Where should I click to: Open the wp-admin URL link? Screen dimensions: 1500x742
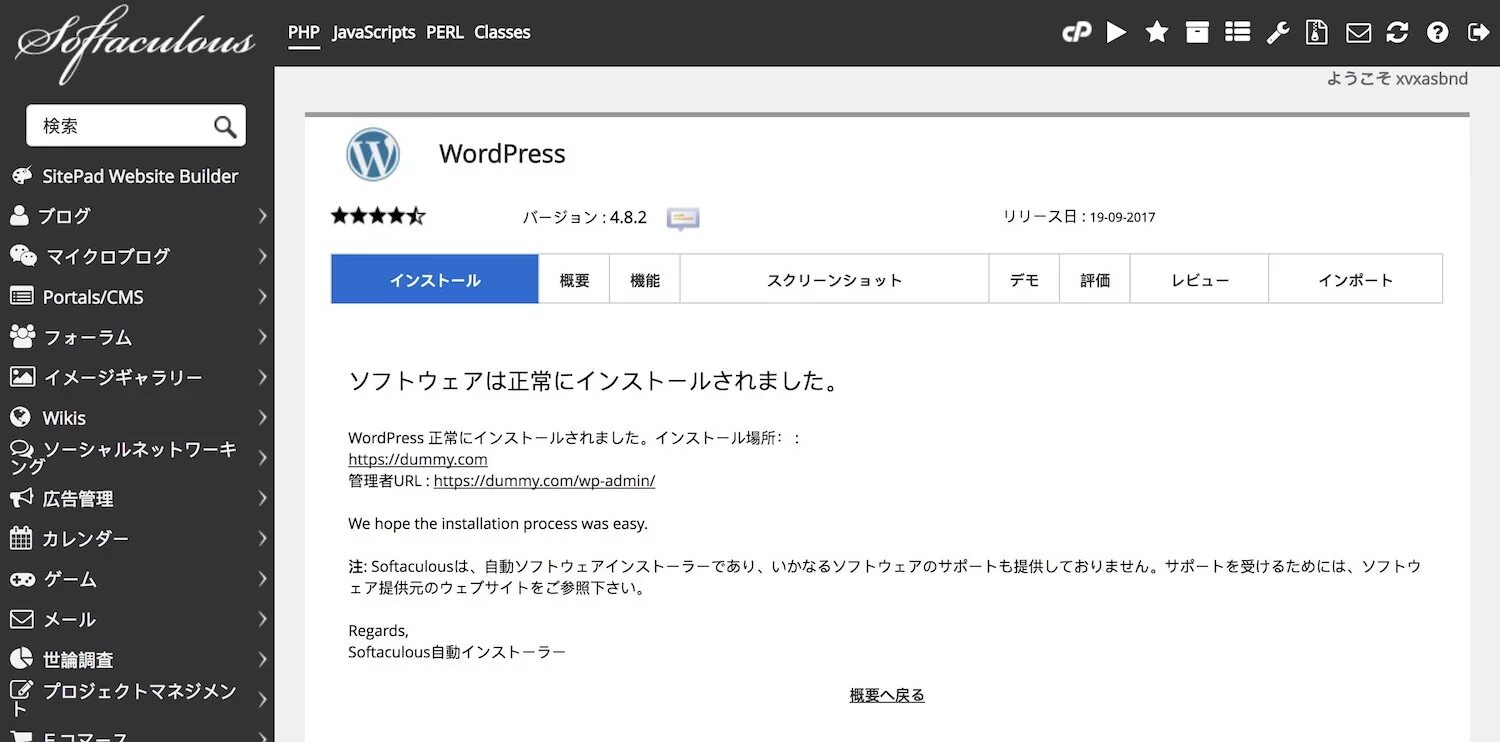544,480
